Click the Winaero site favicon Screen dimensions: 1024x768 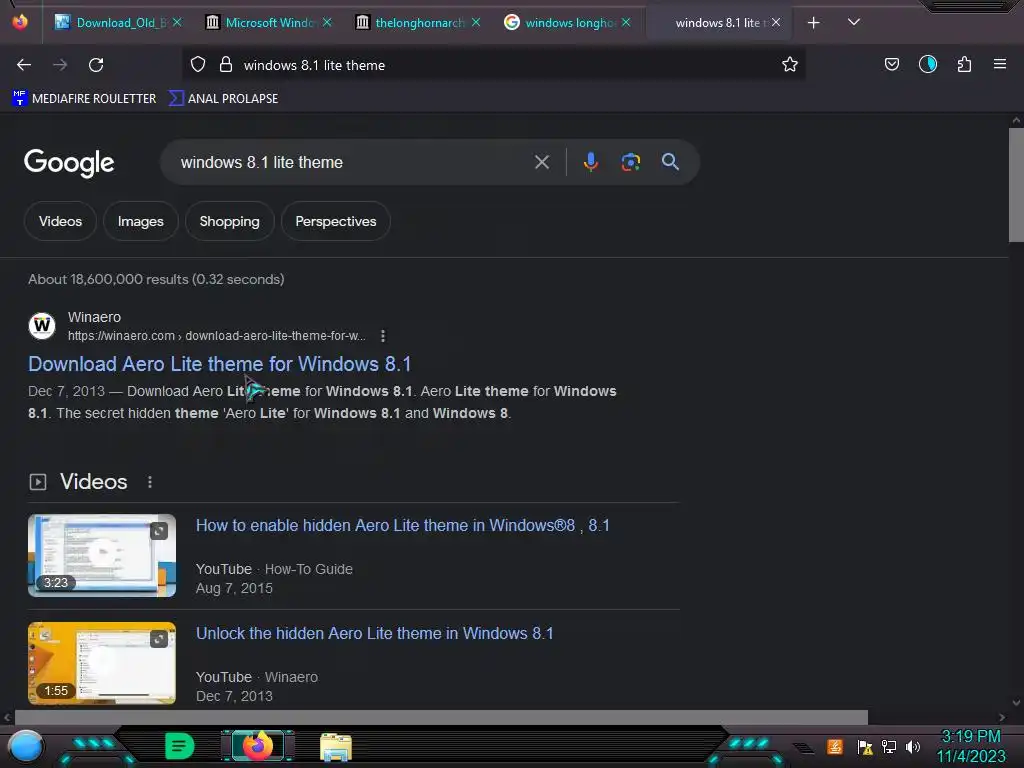42,325
